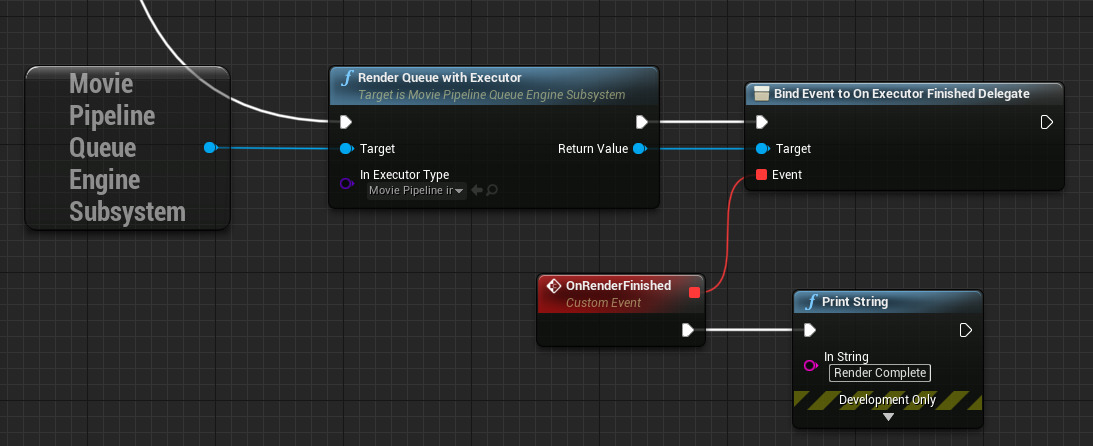Screen dimensions: 1093x446
Task: Click the Render Complete text field
Action: 880,373
